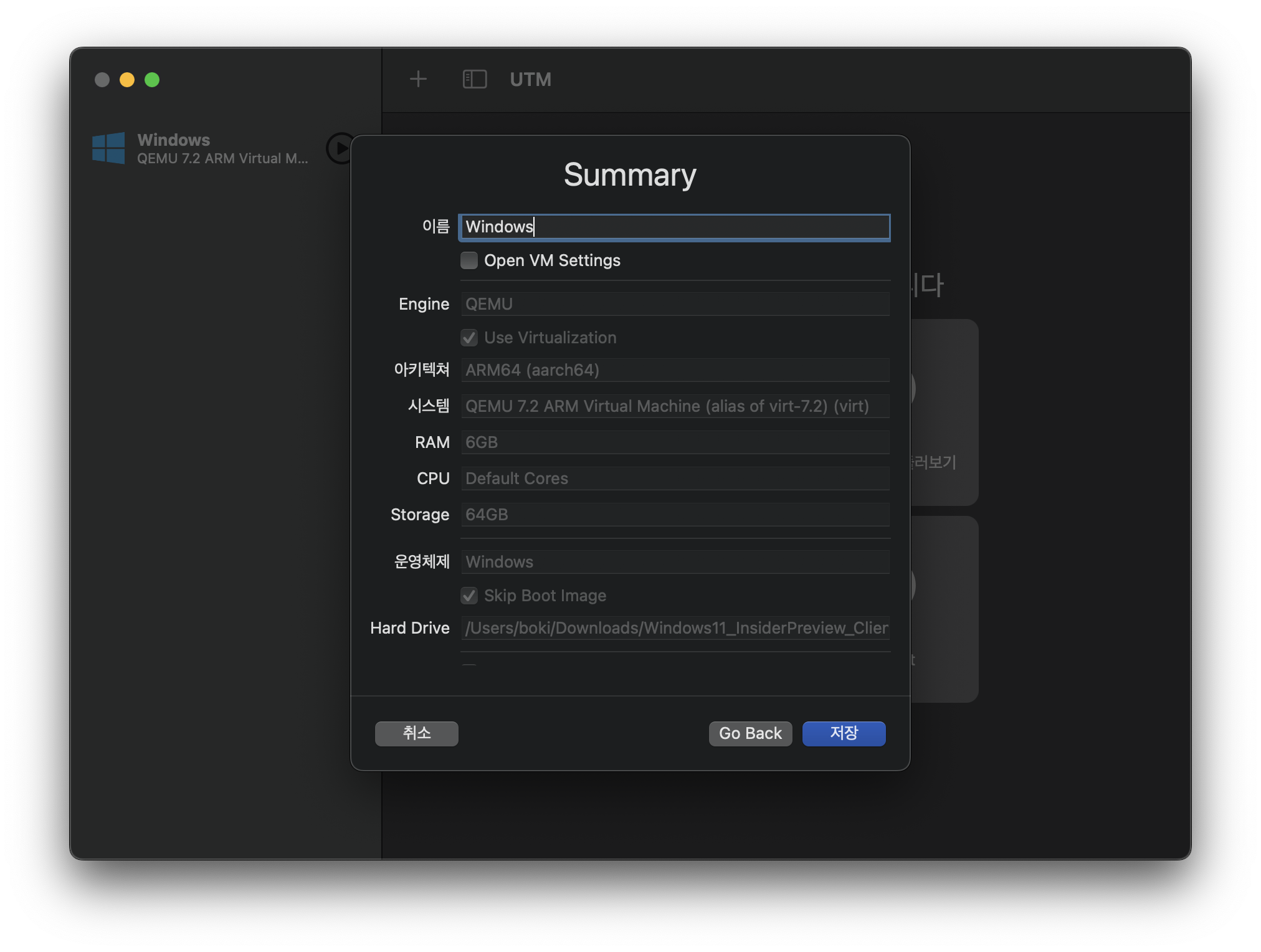Click the 저장 save button

pos(843,733)
